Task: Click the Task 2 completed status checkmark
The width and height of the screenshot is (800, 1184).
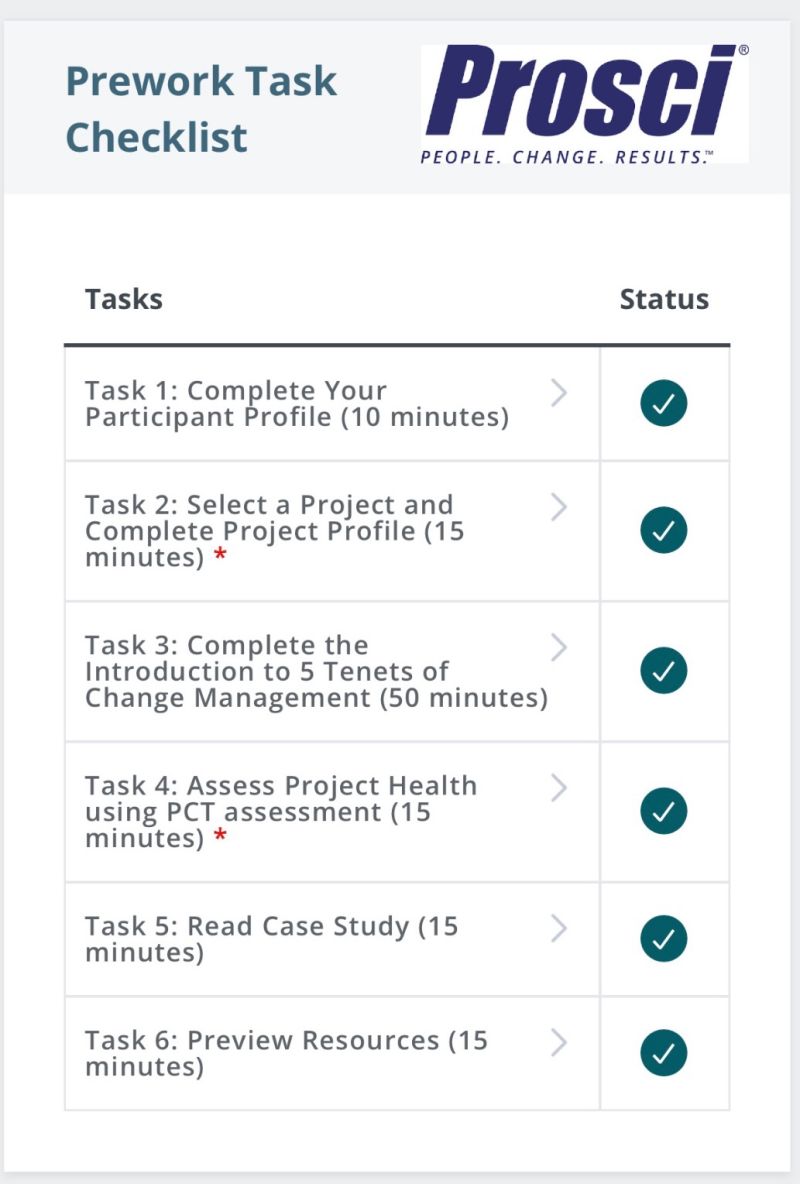Action: [x=663, y=530]
